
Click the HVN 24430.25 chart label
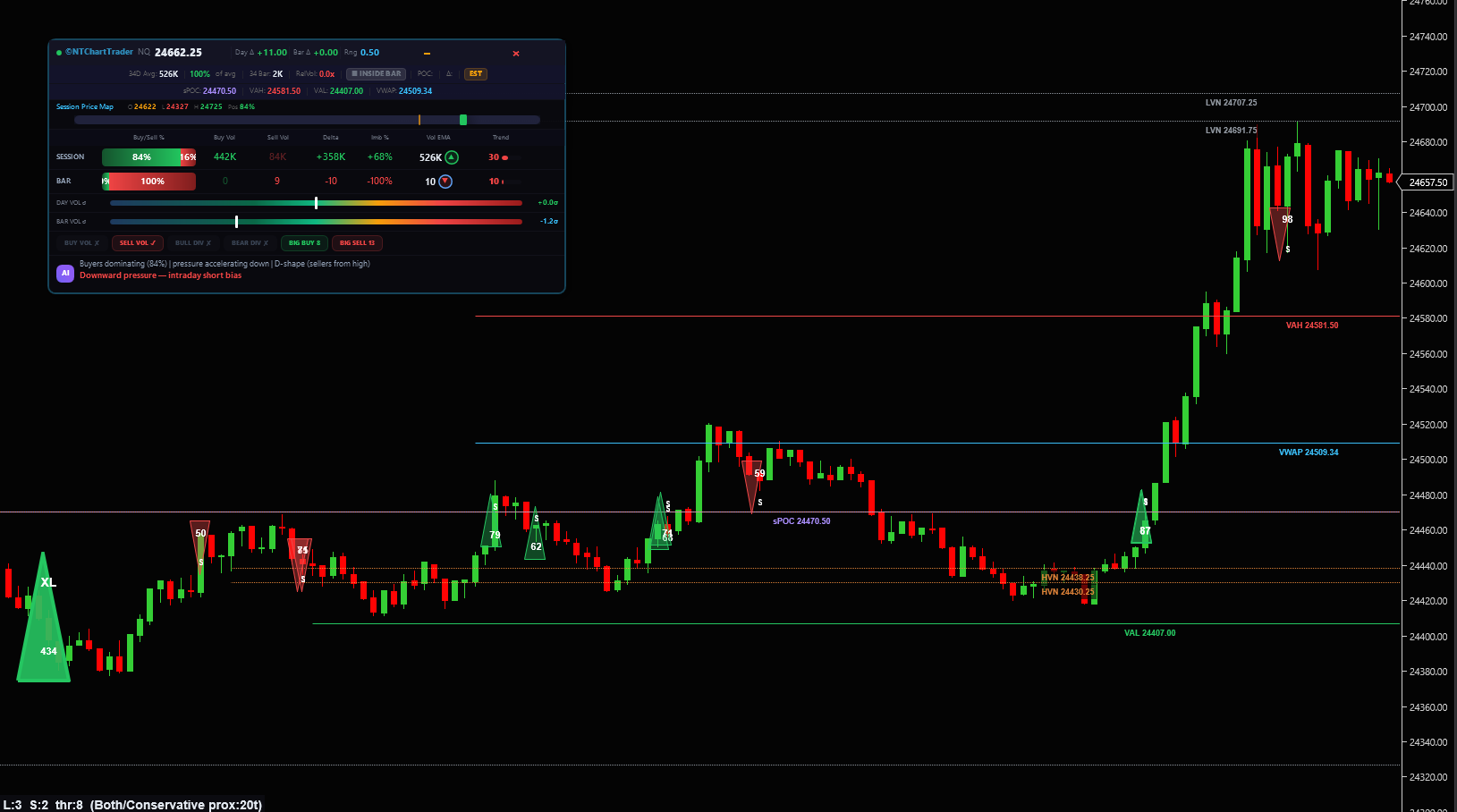point(1067,592)
